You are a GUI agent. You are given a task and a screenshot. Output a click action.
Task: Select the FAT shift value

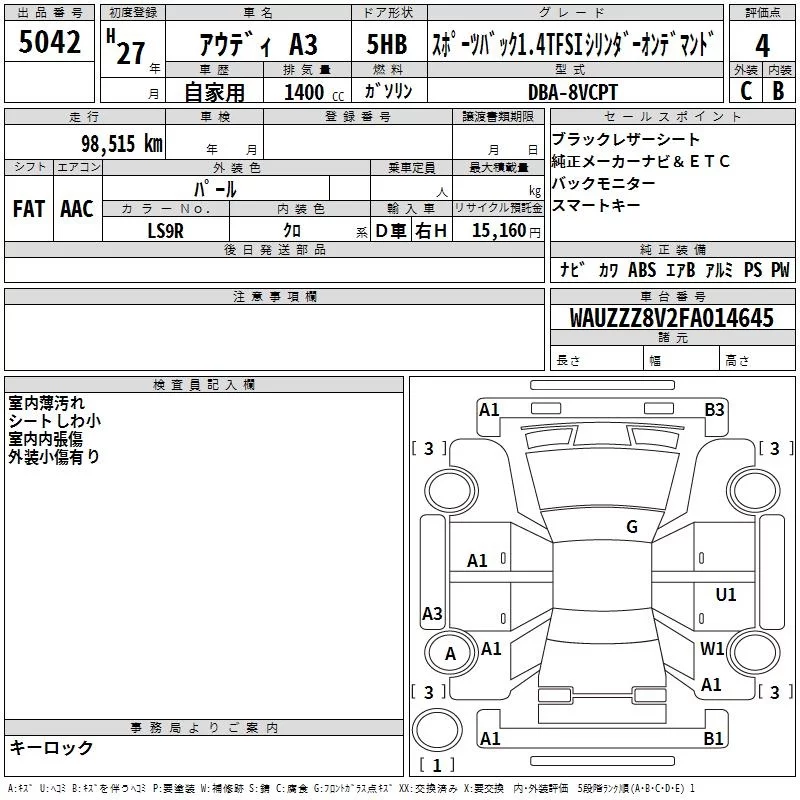29,209
